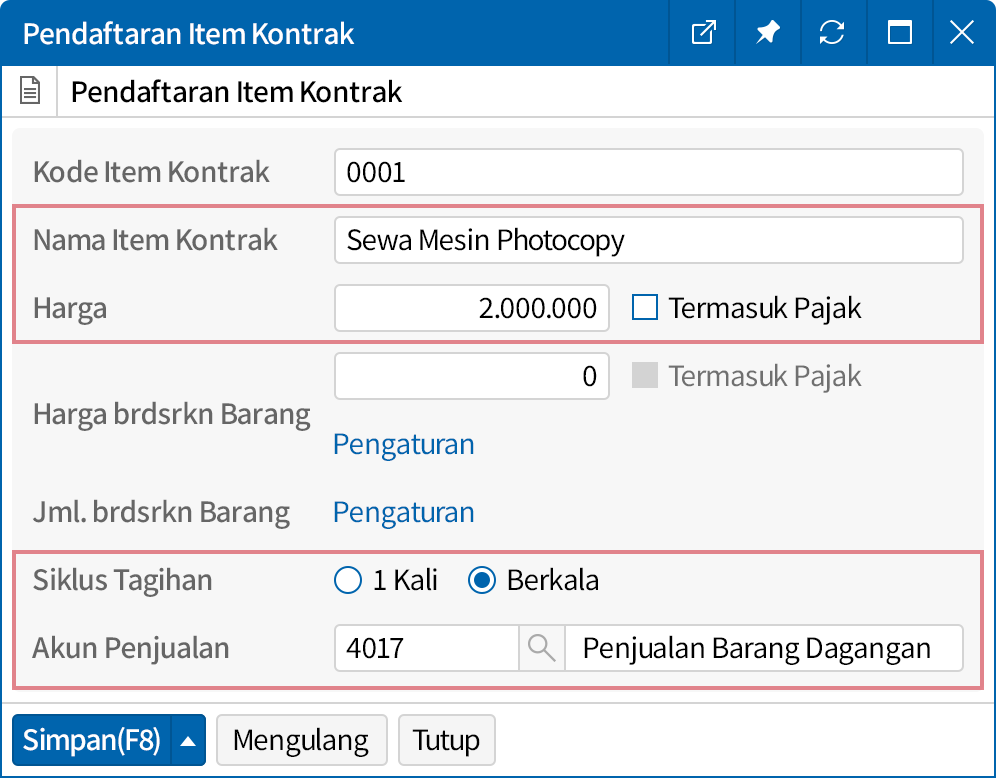The width and height of the screenshot is (996, 778).
Task: Click the Mengulang button
Action: click(x=301, y=741)
